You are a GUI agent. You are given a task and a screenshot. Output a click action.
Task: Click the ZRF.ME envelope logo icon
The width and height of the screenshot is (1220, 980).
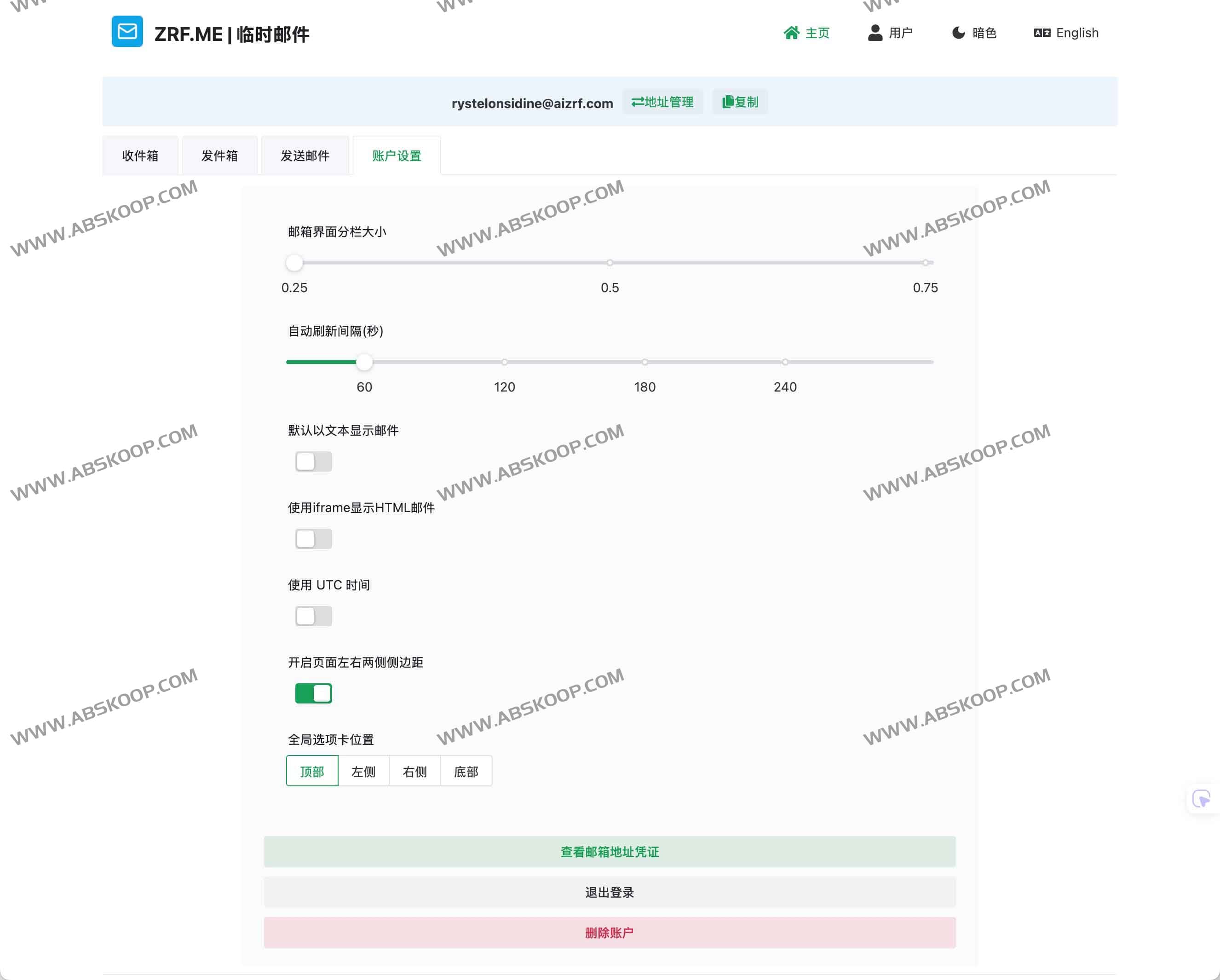tap(127, 32)
